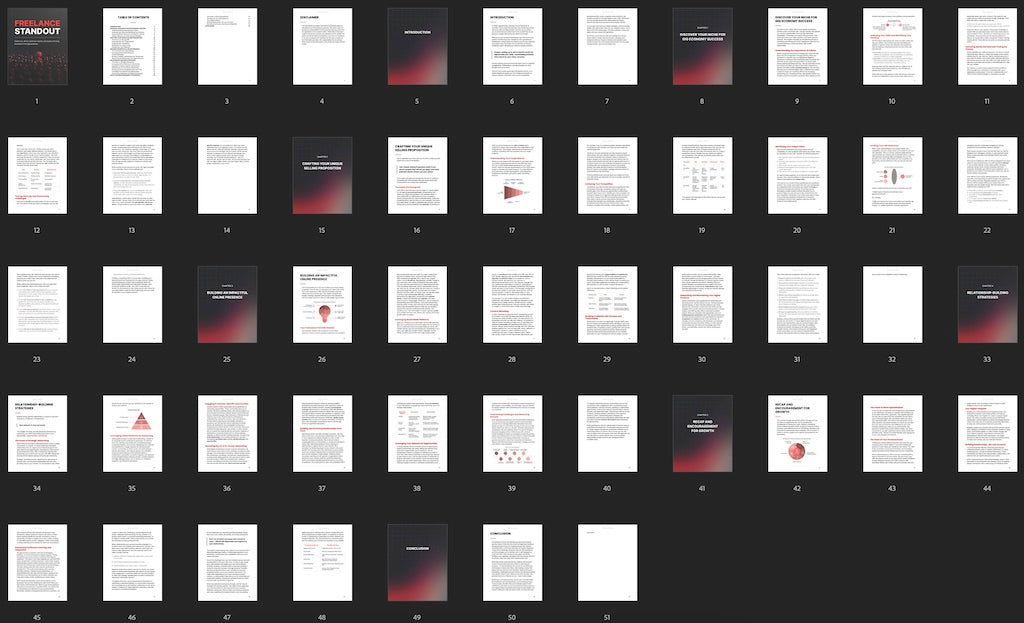Screen dimensions: 1024x623
Task: Open the Table of Contents page 2 thumbnail
Action: 133,46
